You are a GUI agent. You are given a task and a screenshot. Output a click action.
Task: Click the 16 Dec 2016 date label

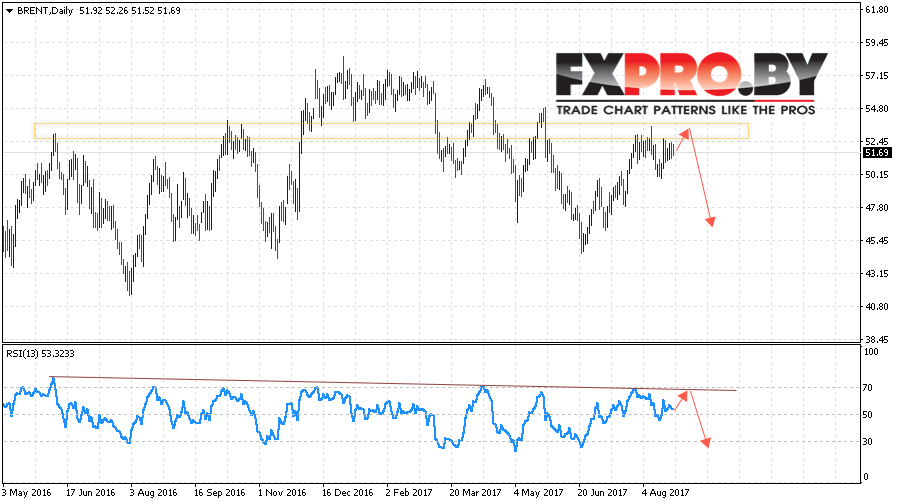coord(347,493)
